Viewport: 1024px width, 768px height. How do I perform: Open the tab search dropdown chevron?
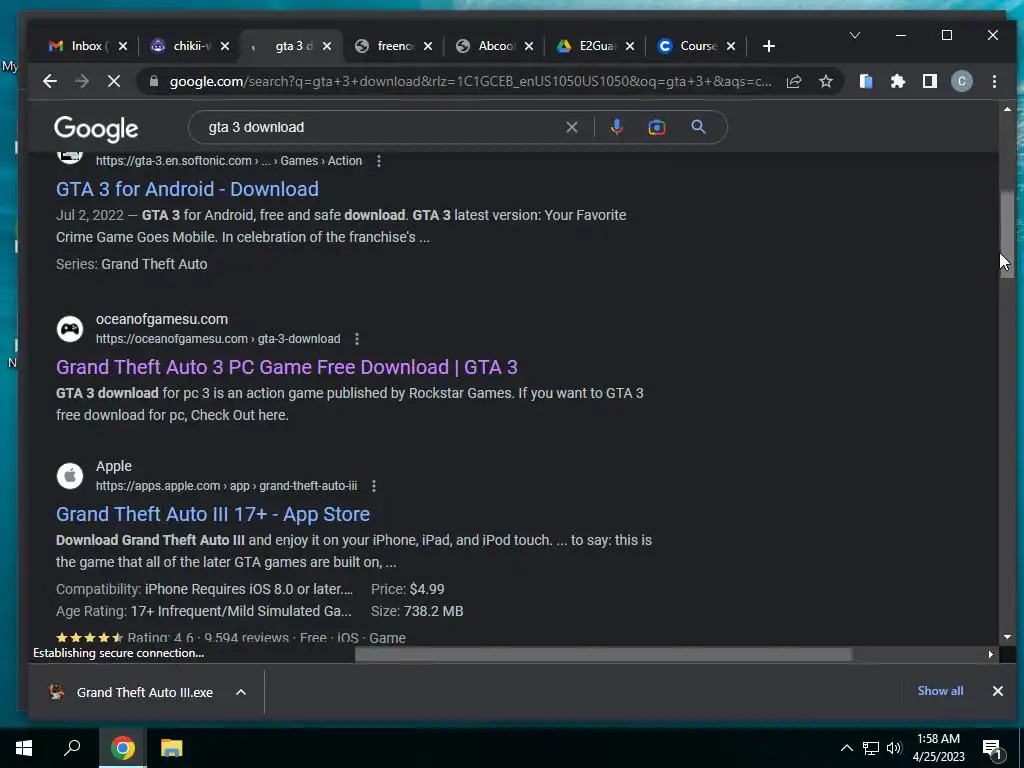click(854, 35)
